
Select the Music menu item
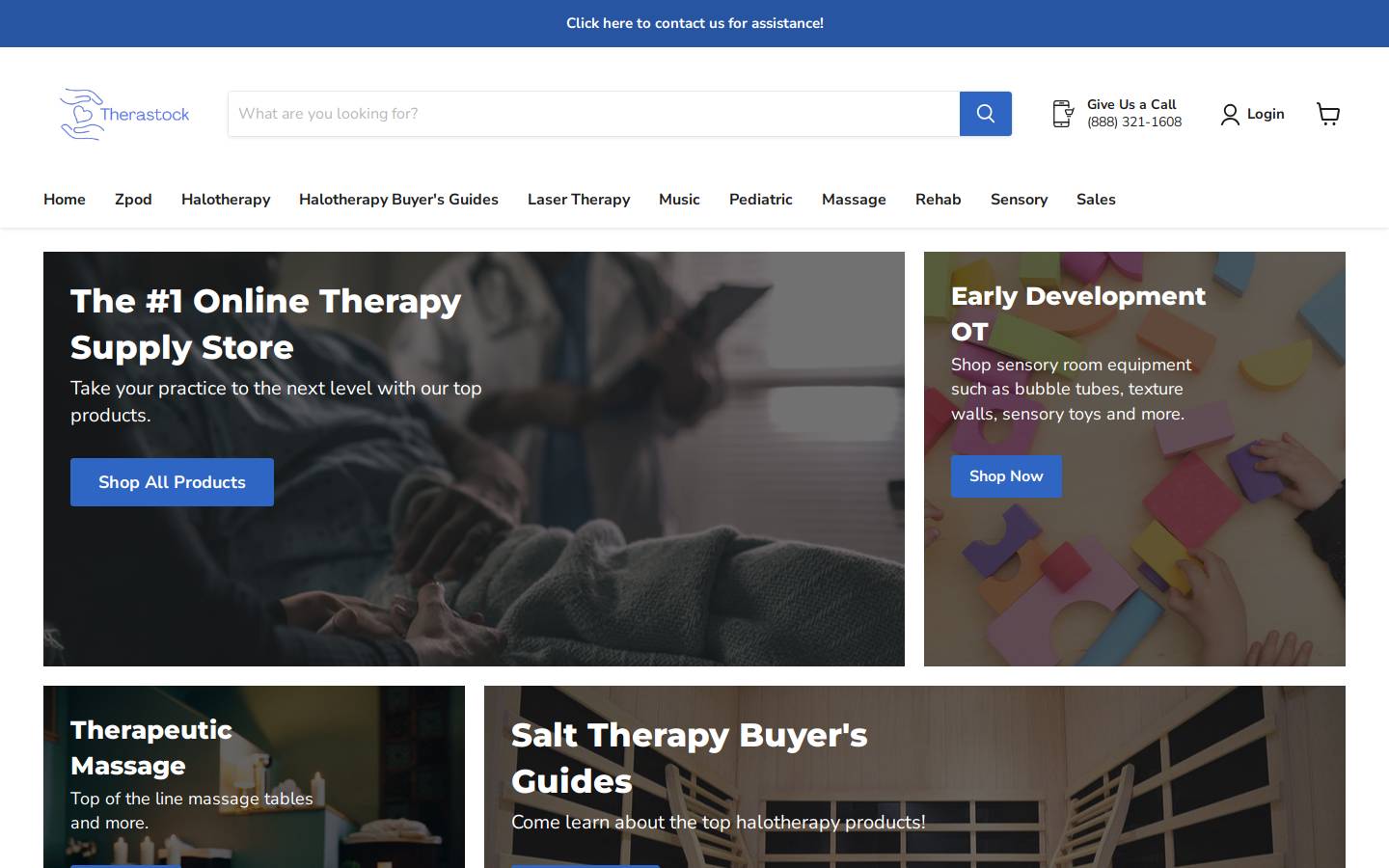coord(679,200)
